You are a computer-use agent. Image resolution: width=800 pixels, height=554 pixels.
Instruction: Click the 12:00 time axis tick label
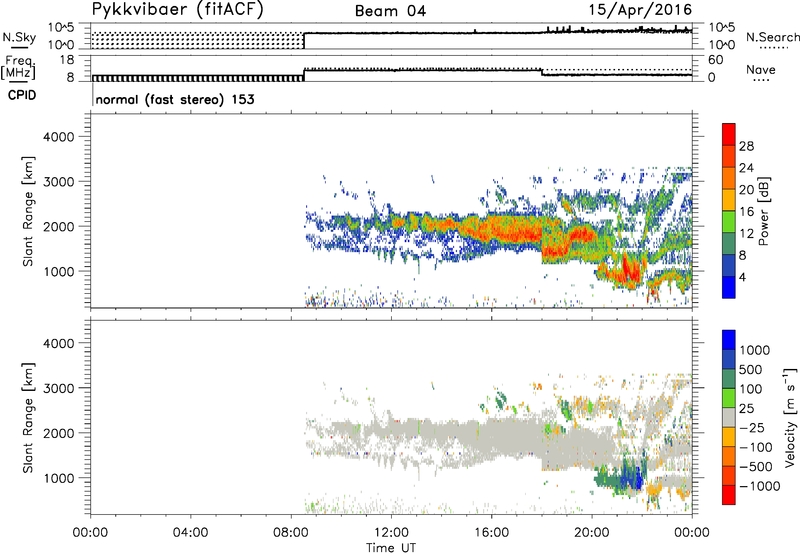(391, 532)
